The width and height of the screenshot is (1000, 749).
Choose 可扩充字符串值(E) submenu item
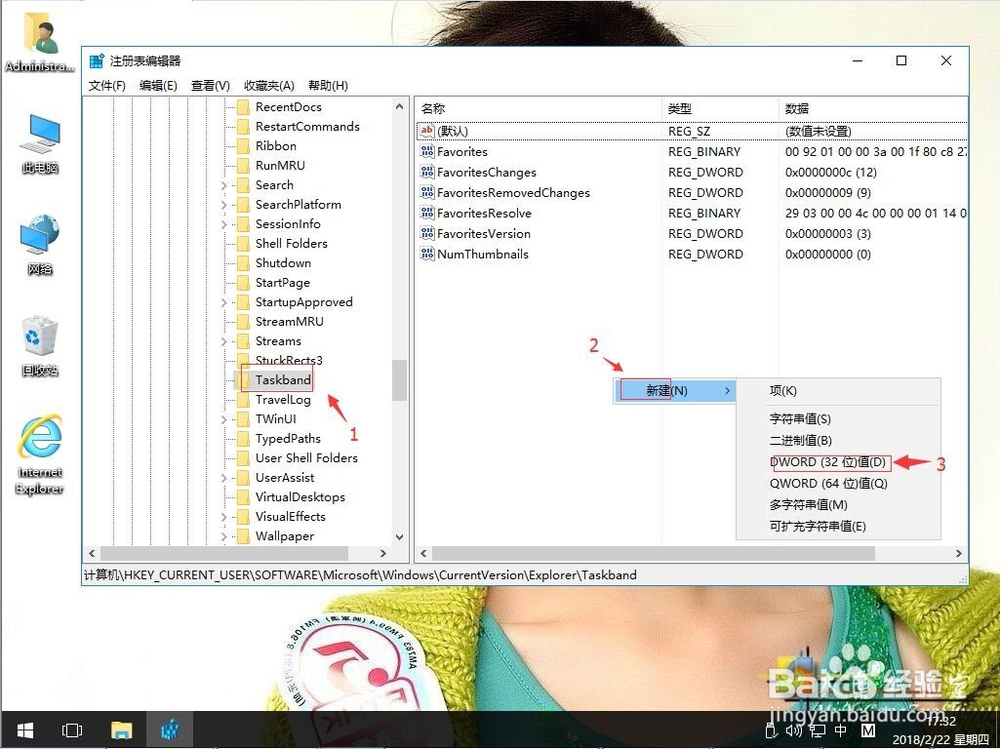click(838, 526)
